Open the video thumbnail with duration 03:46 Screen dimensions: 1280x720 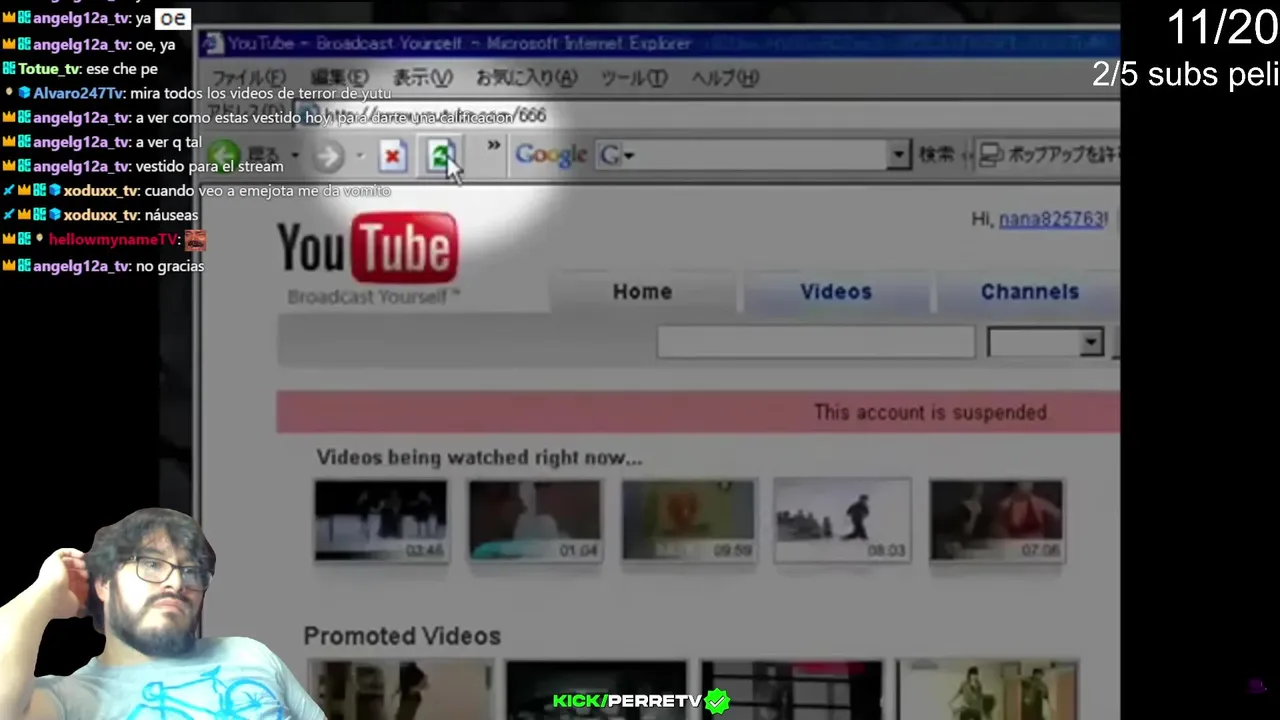[381, 520]
